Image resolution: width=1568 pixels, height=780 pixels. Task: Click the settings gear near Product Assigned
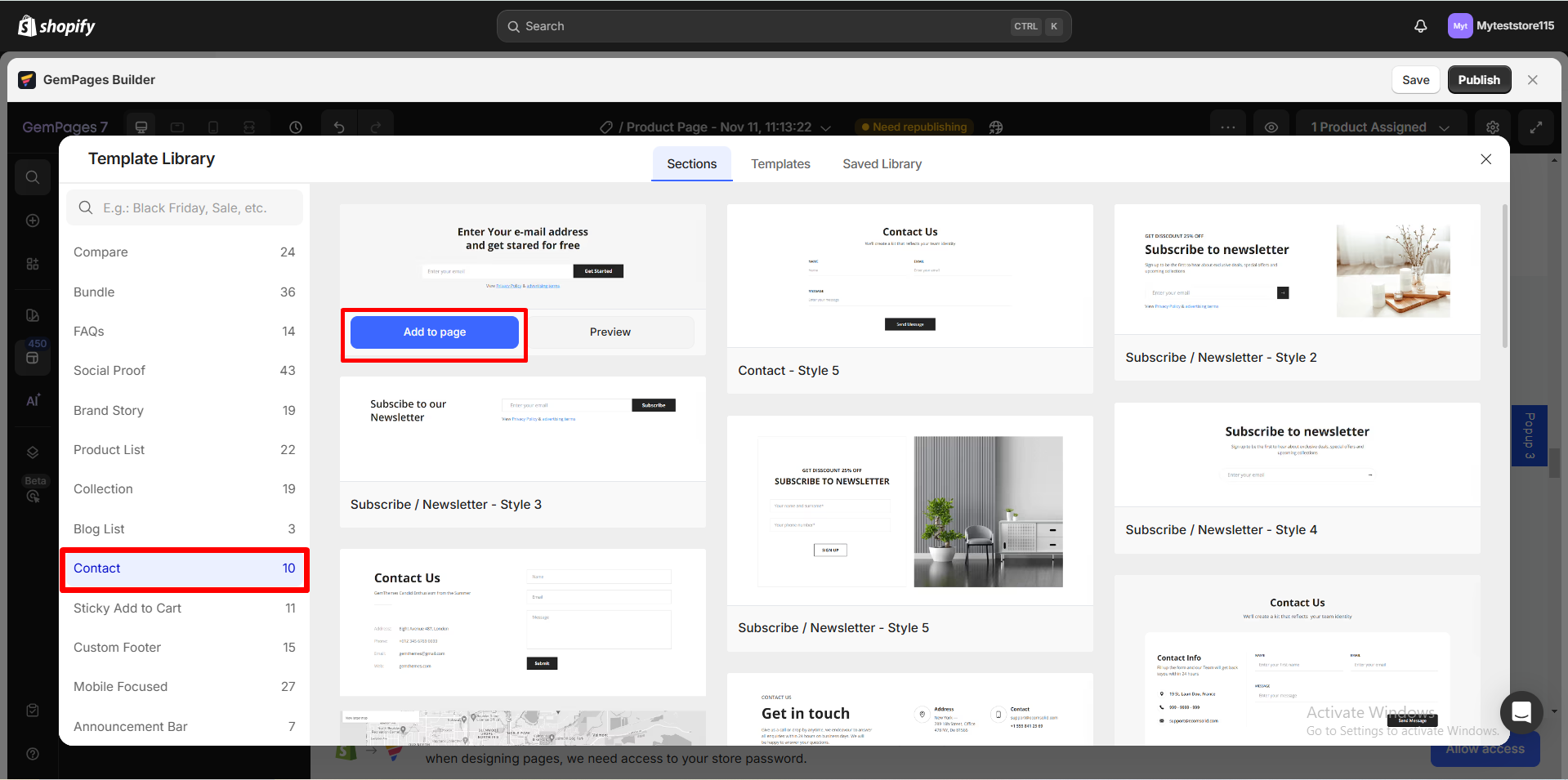(x=1493, y=127)
